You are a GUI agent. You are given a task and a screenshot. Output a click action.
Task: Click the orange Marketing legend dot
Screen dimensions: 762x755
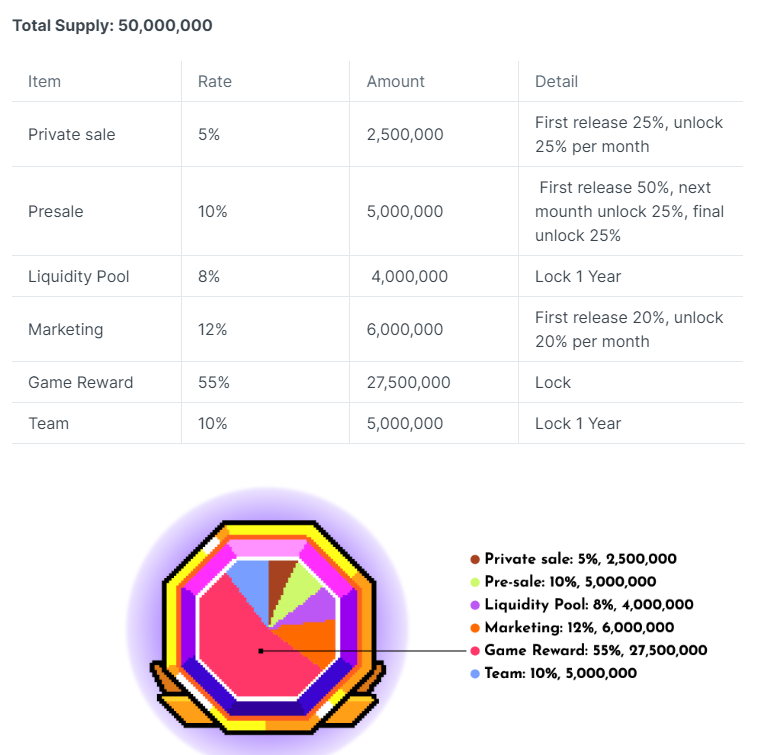click(475, 628)
